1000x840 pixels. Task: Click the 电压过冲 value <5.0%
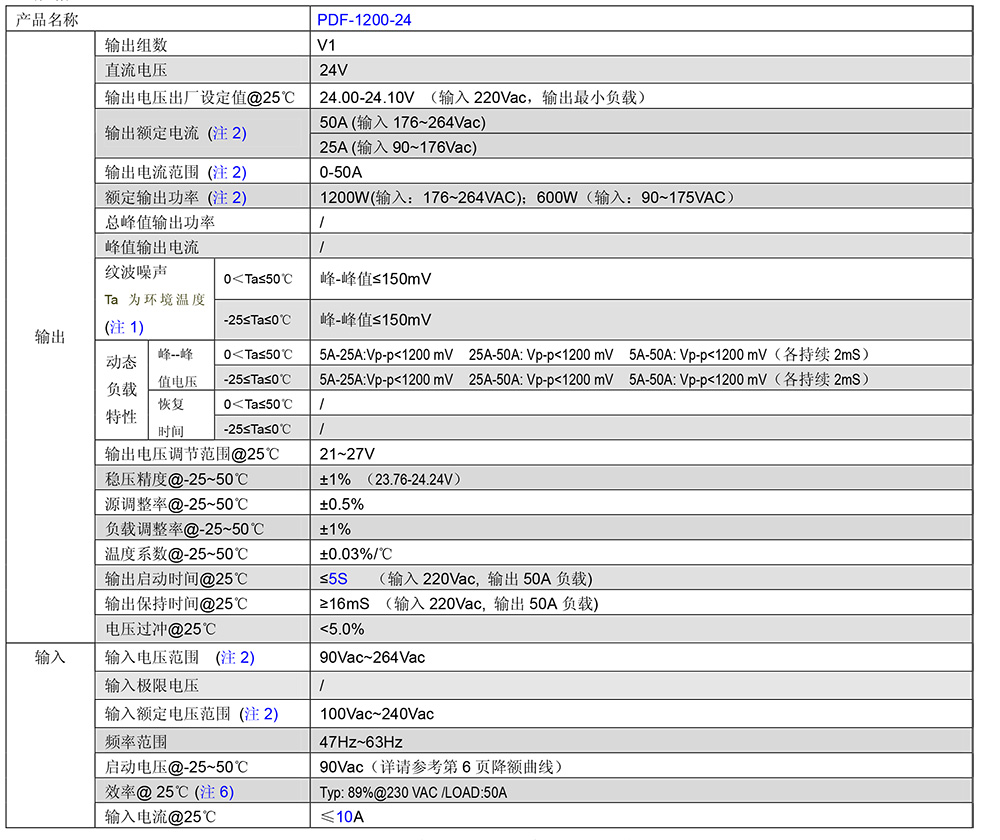[342, 629]
